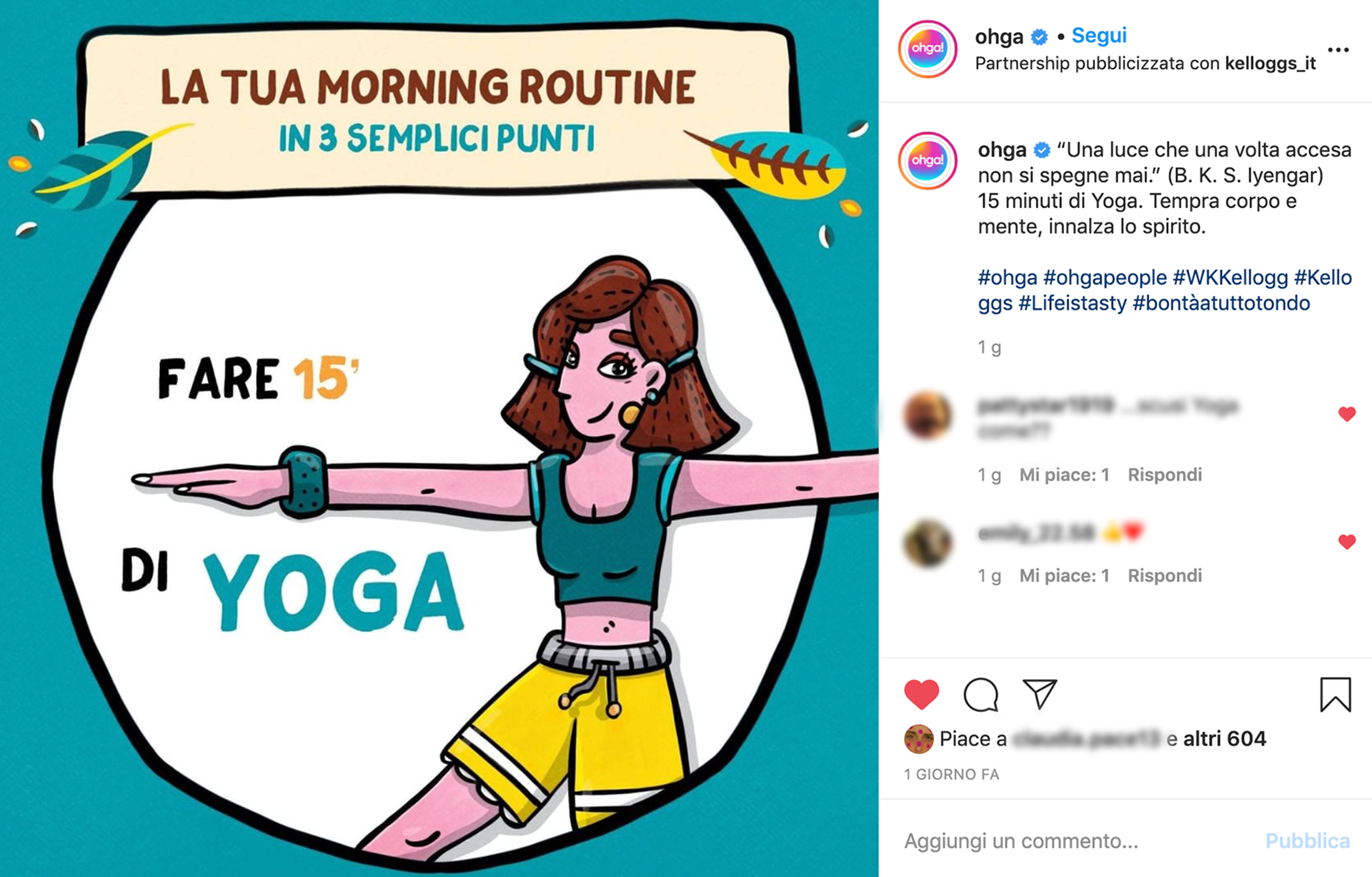This screenshot has height=877, width=1372.
Task: Save the post with the bookmark icon
Action: coord(1335,694)
